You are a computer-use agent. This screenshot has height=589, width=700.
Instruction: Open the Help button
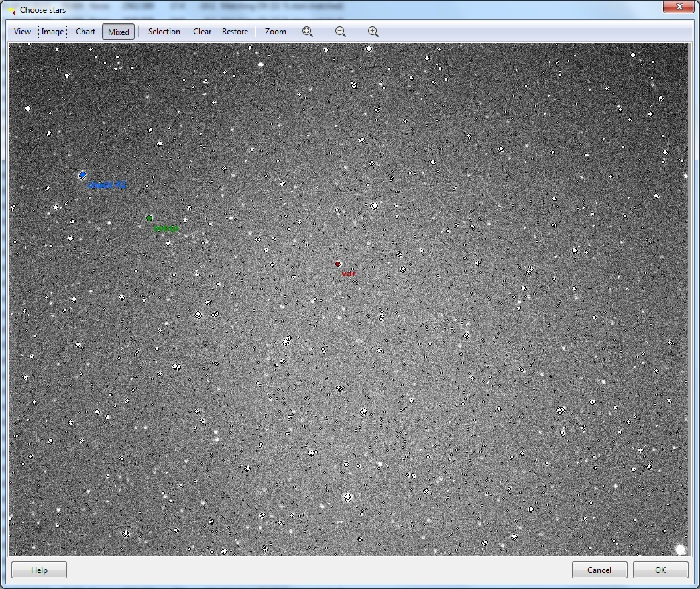(39, 570)
